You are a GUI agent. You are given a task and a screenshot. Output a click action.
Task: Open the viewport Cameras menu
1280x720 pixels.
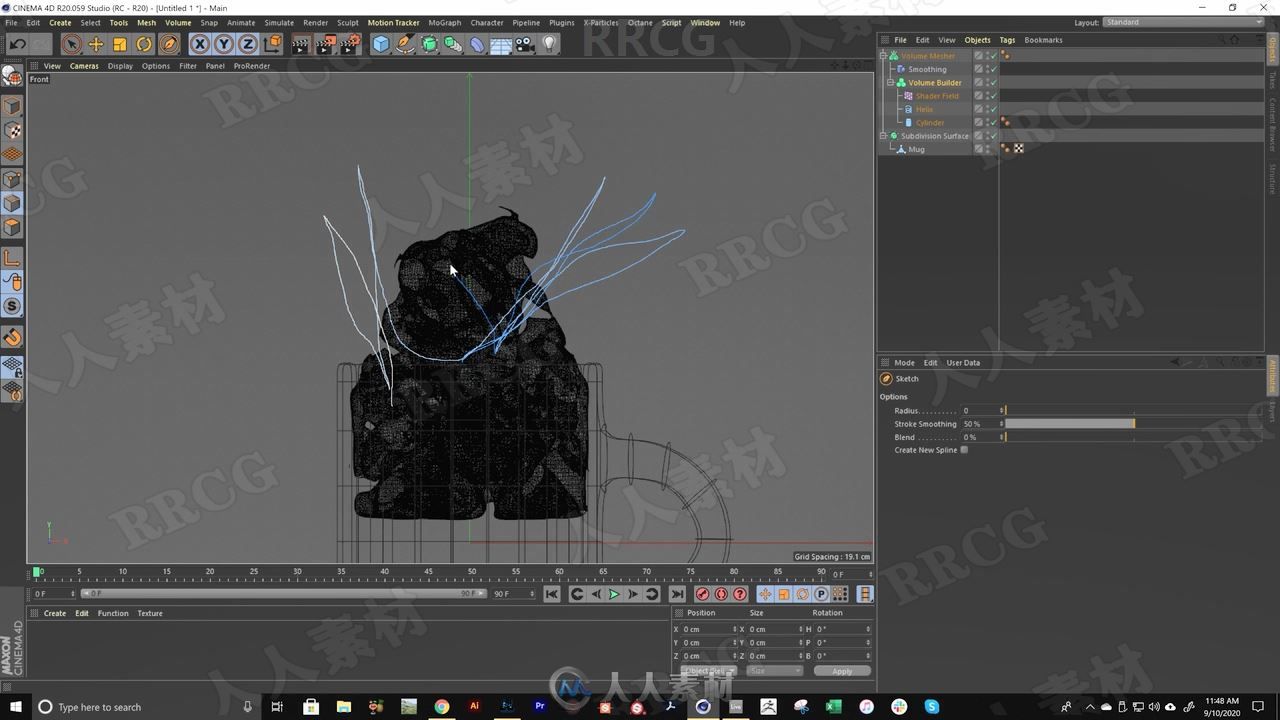(x=84, y=66)
